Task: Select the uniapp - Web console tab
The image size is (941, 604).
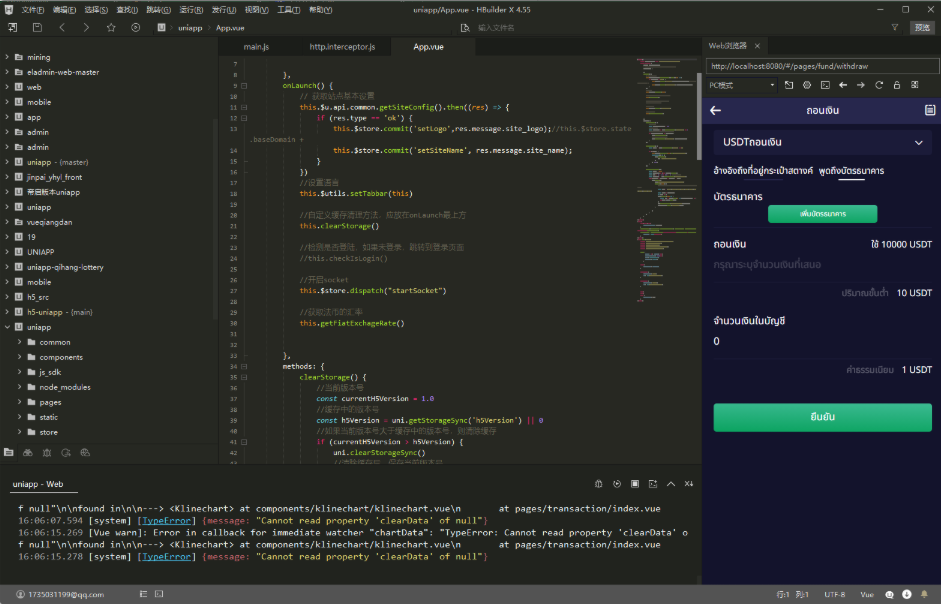Action: click(38, 485)
